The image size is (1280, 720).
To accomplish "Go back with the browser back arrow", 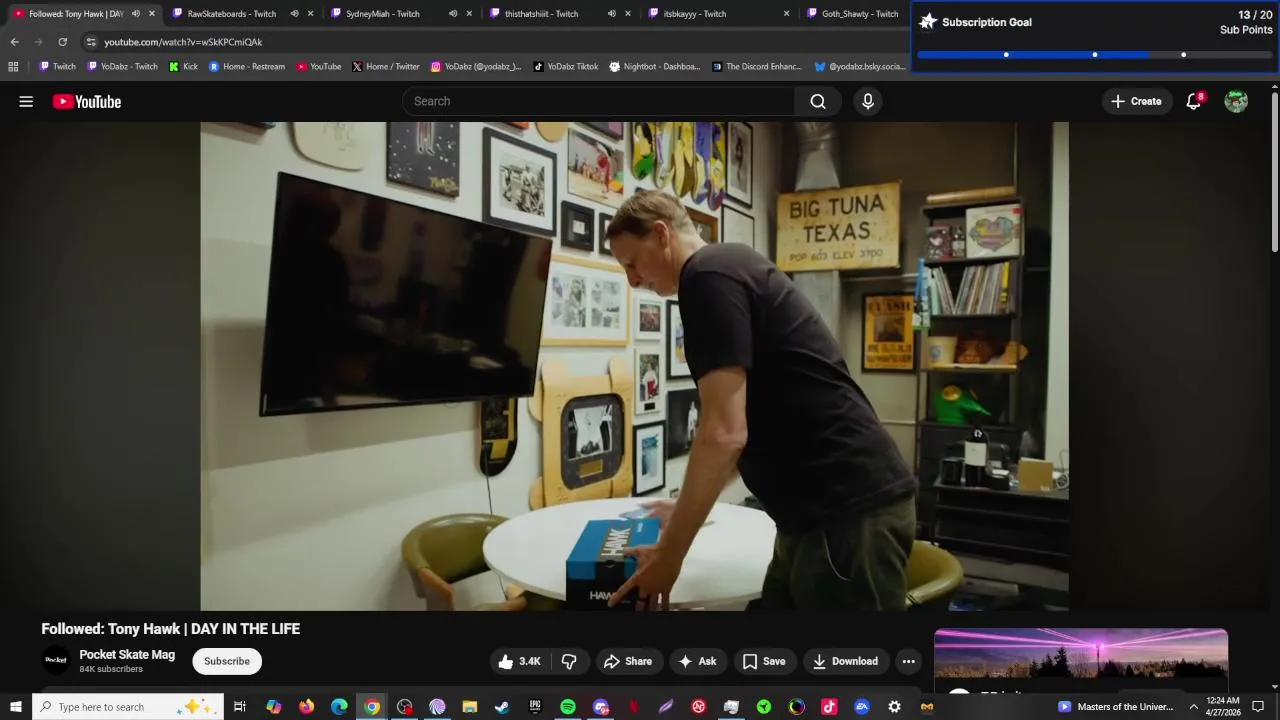I will click(14, 42).
